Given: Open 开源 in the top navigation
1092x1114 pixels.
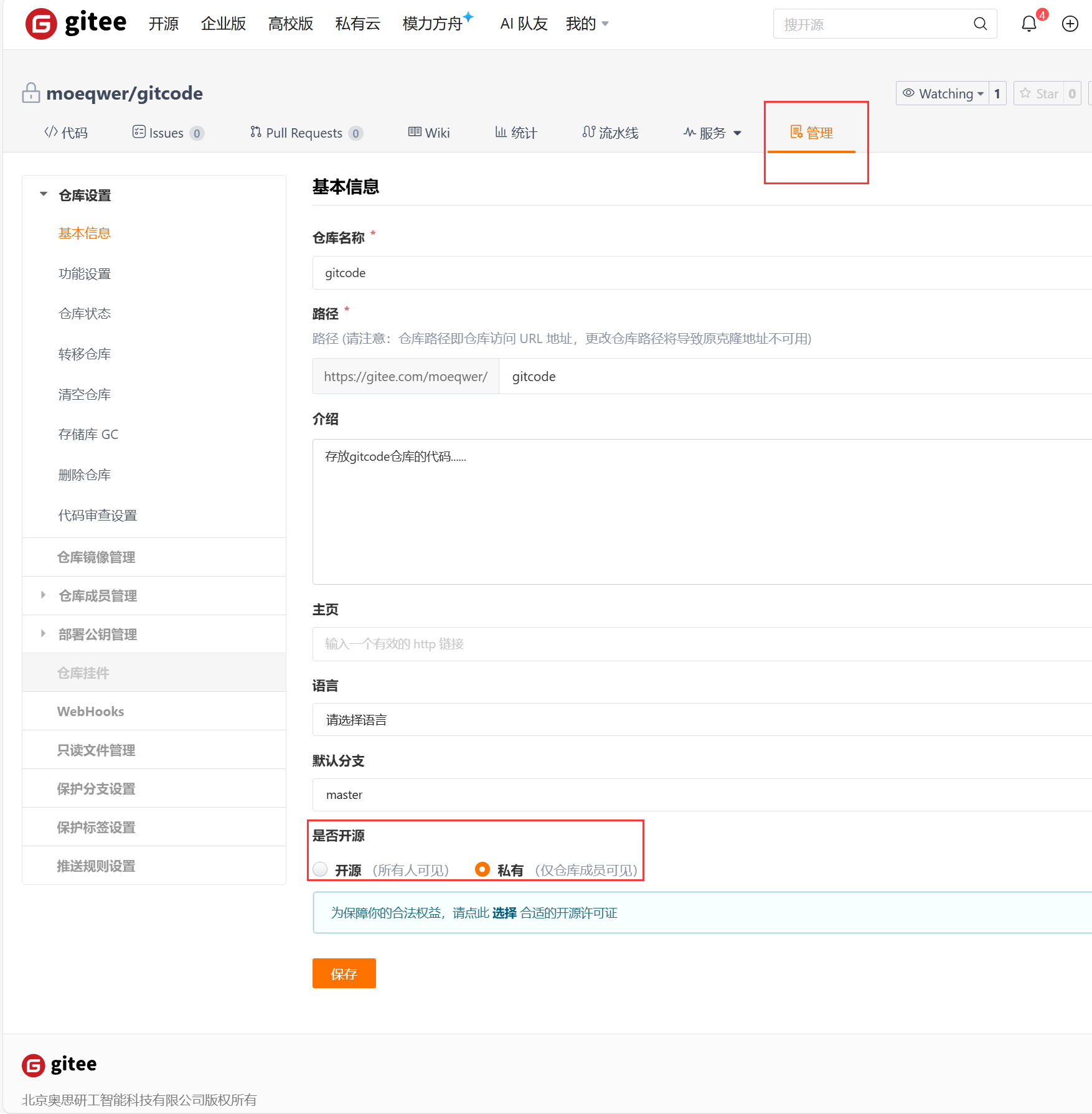Looking at the screenshot, I should click(x=164, y=24).
